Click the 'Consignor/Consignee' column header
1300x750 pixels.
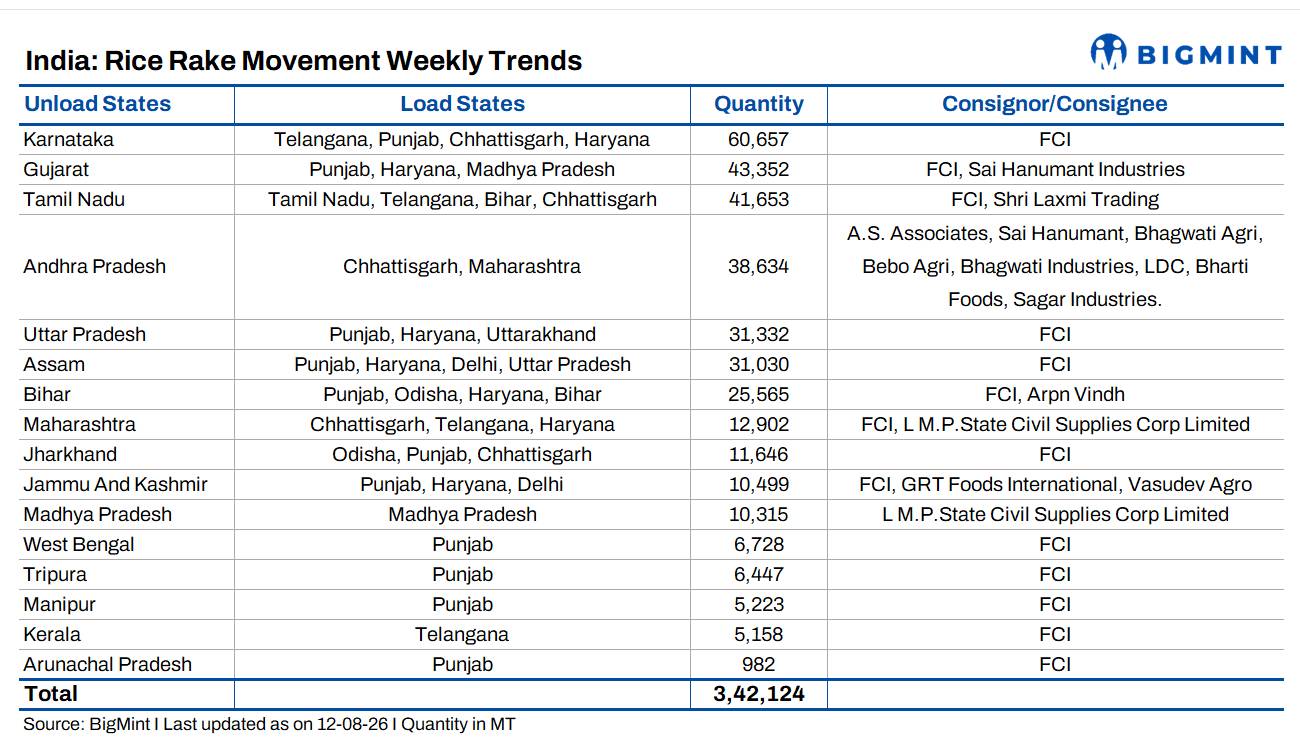tap(1055, 104)
